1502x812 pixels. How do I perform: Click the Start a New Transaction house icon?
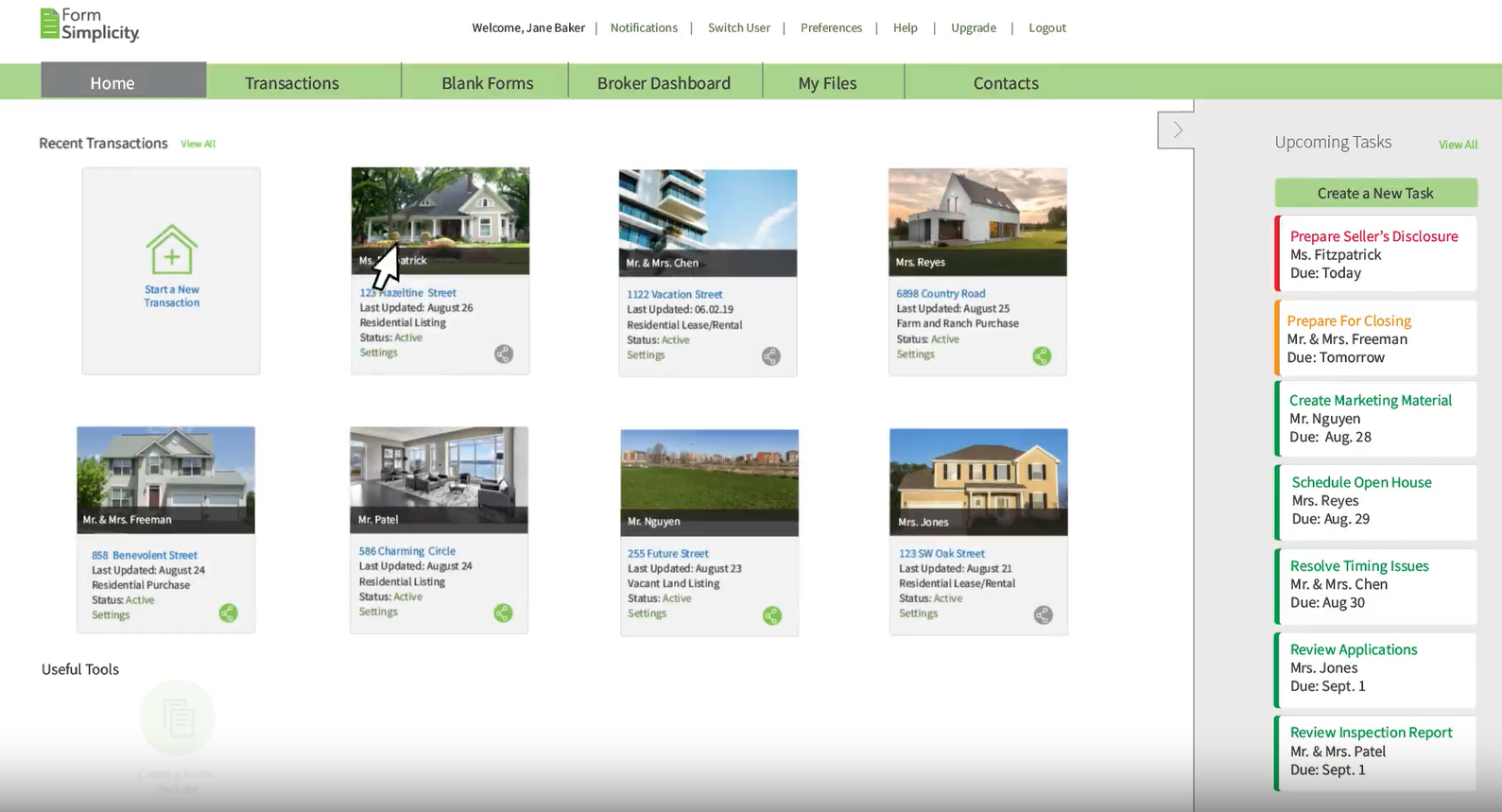pyautogui.click(x=171, y=250)
